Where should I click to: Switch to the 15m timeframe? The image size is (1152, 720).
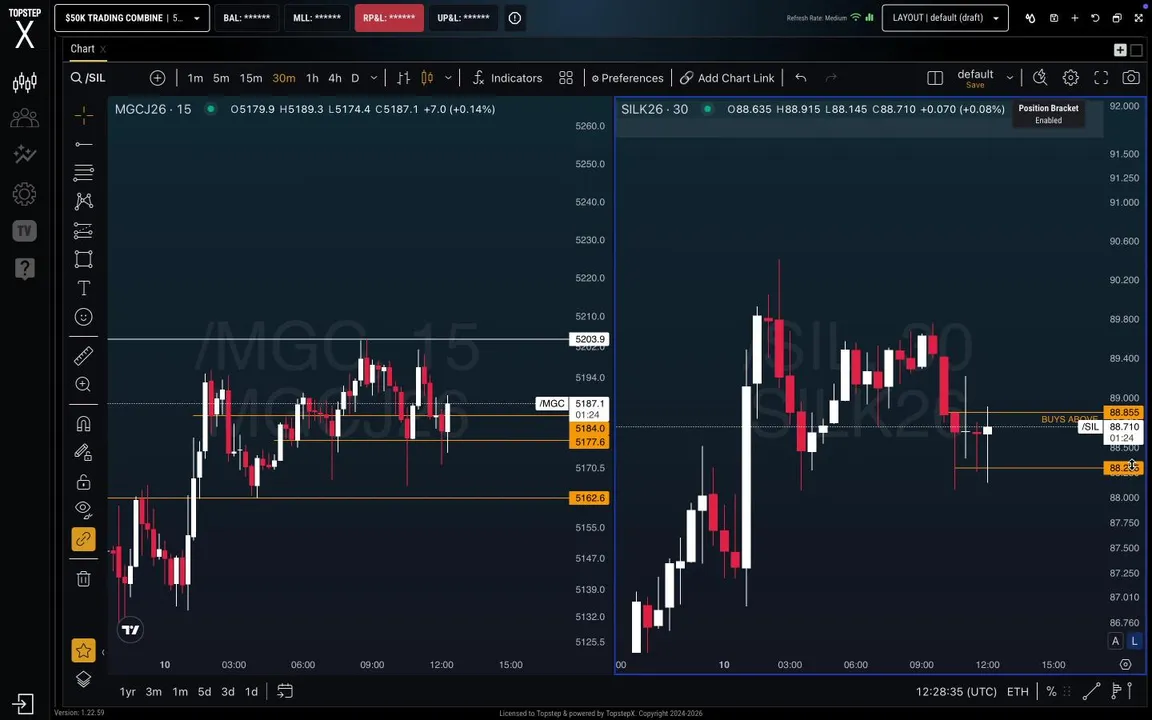click(251, 78)
